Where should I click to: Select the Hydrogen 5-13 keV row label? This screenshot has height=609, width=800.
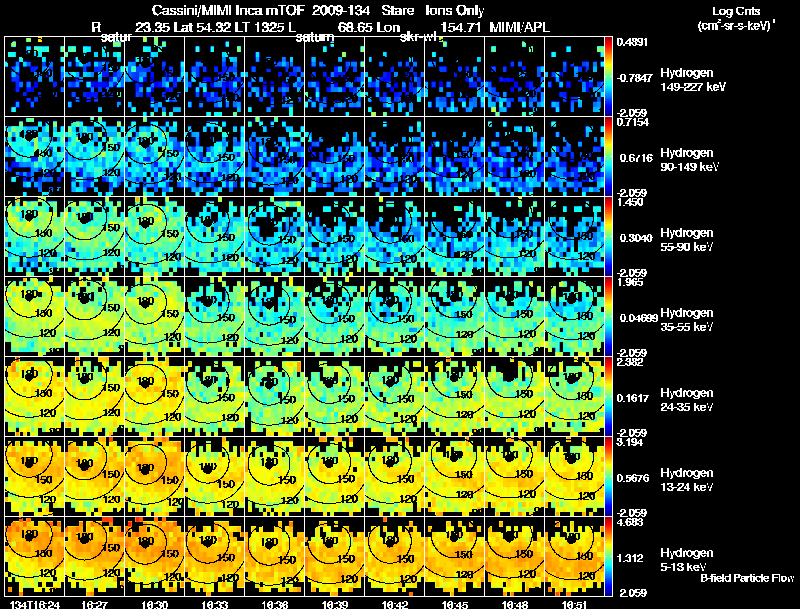click(687, 560)
